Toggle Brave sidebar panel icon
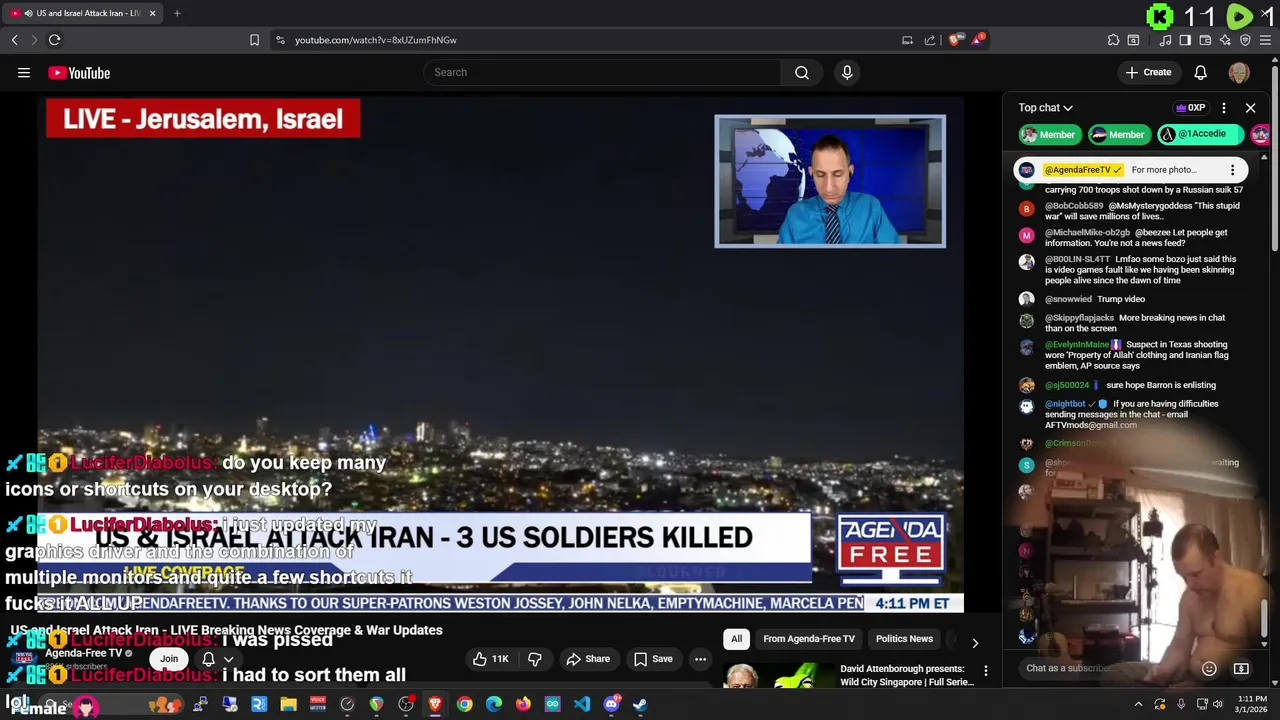This screenshot has height=720, width=1280. click(1185, 40)
